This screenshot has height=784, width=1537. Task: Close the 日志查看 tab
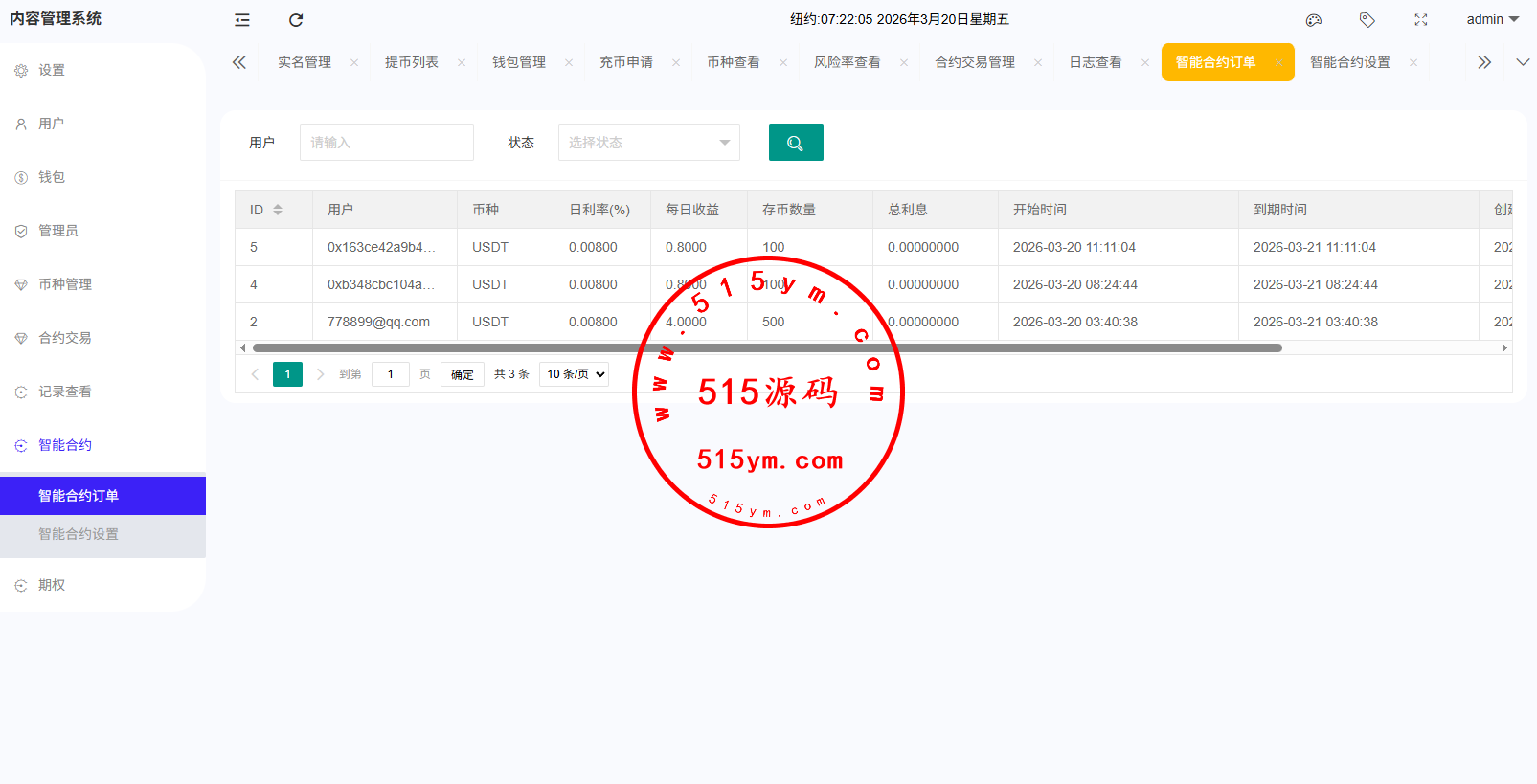click(x=1145, y=63)
